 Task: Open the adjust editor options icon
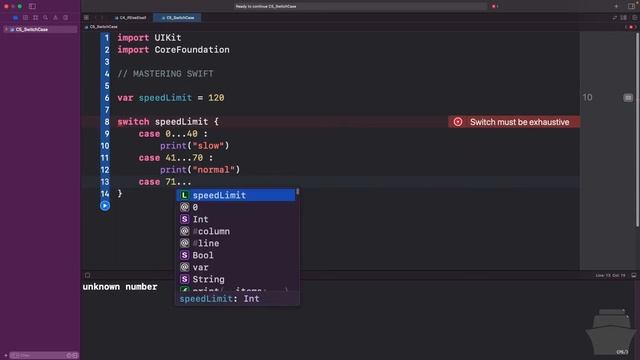point(624,18)
